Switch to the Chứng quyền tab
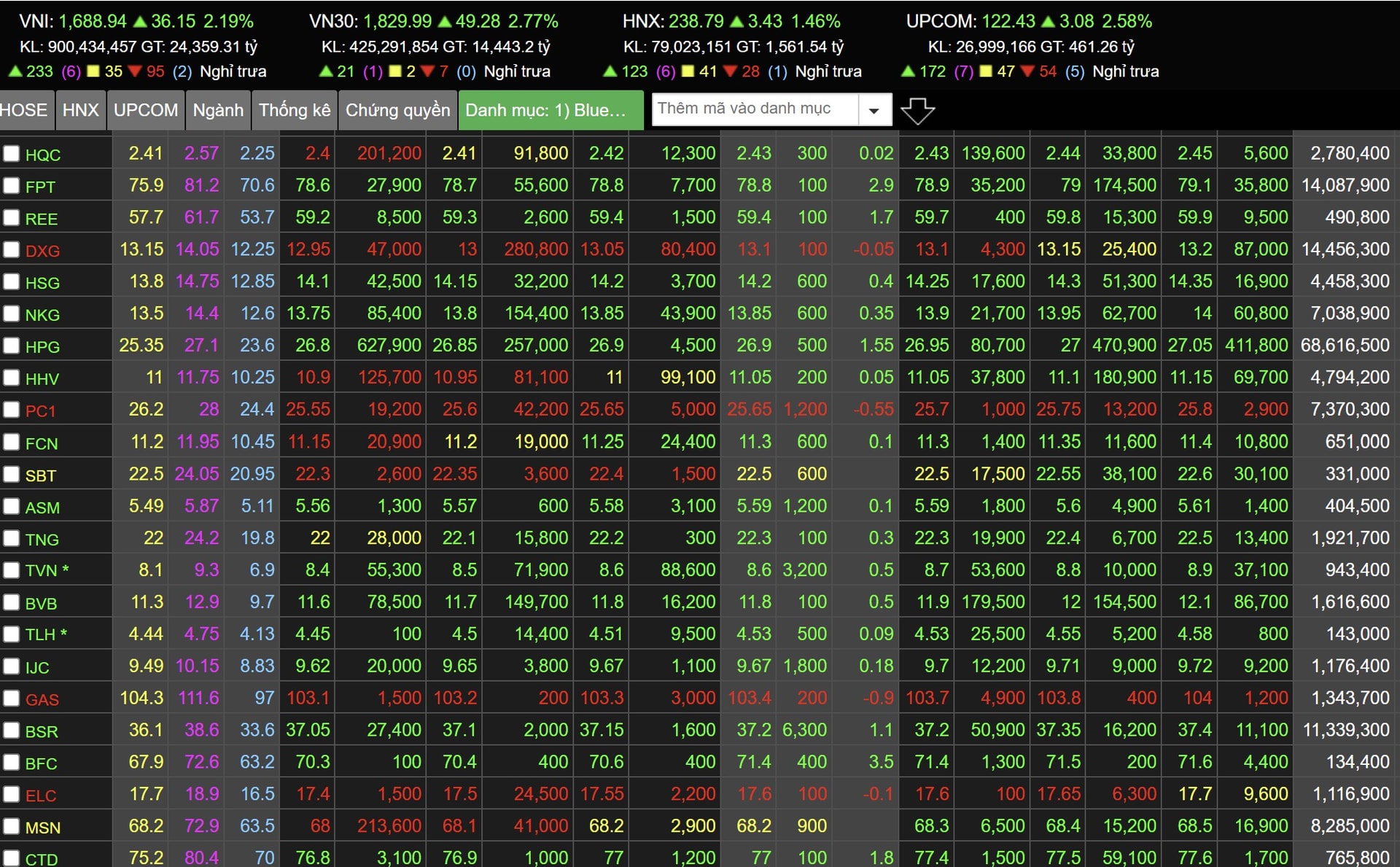This screenshot has height=867, width=1400. (397, 110)
